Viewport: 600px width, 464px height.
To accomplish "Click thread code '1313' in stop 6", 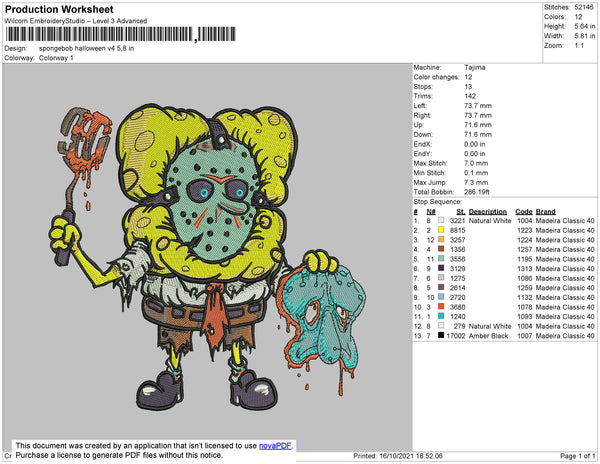I will (525, 269).
